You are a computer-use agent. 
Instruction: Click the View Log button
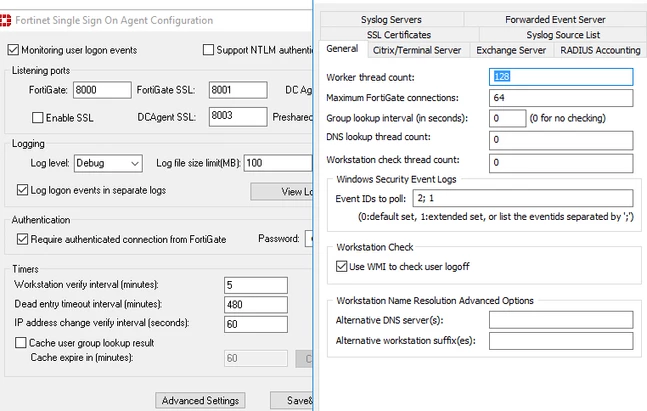coord(282,191)
